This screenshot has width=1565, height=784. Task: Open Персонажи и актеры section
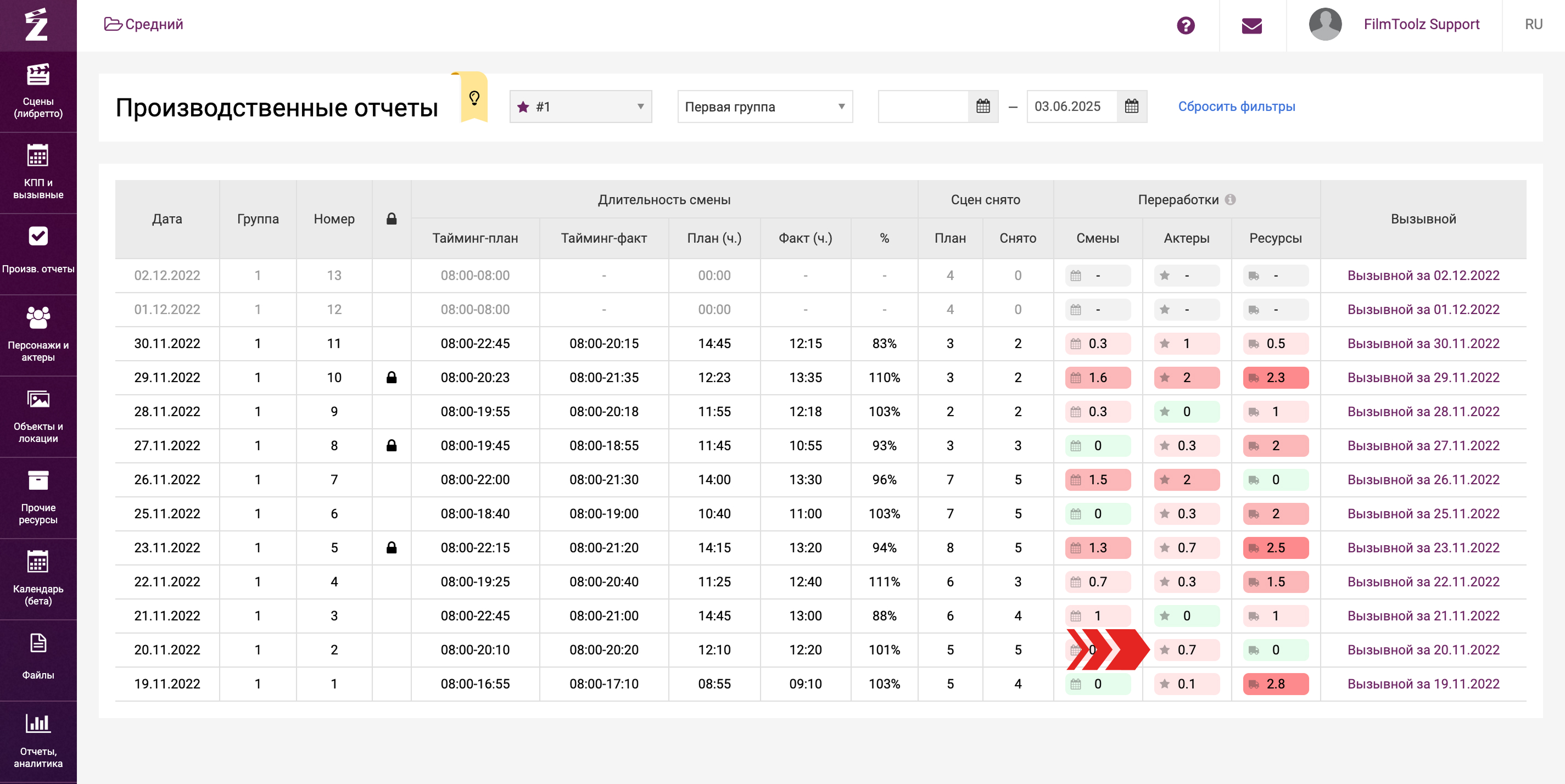[x=38, y=336]
